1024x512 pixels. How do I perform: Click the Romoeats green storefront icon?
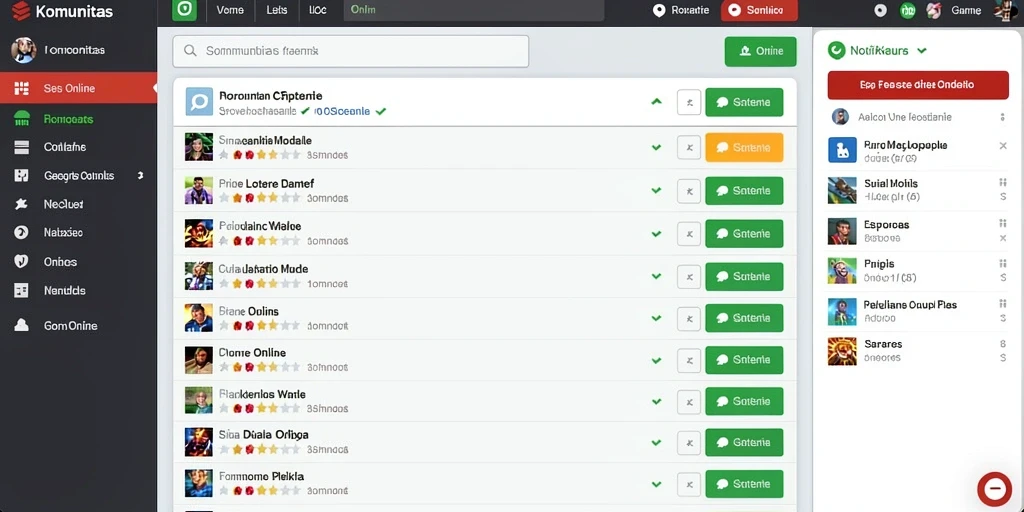click(x=22, y=119)
